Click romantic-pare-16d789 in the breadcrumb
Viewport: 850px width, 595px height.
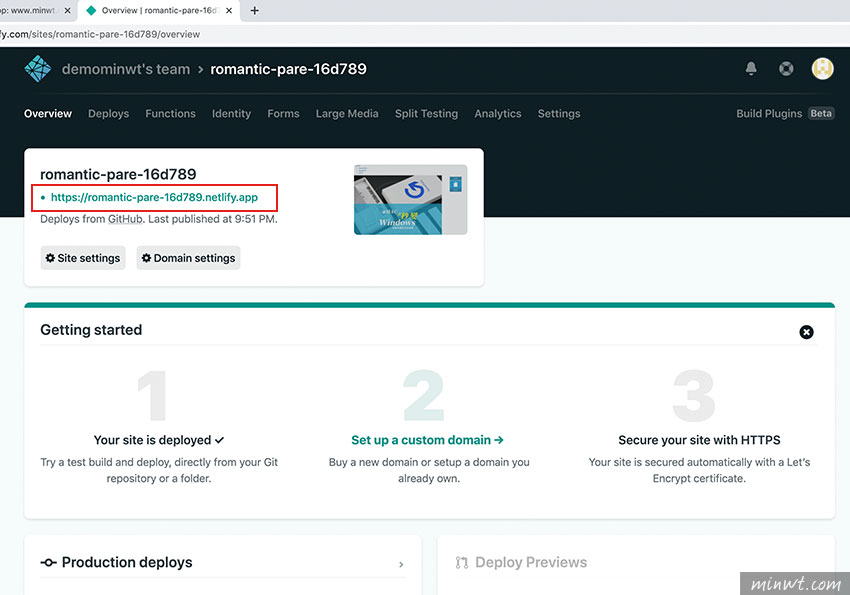288,69
